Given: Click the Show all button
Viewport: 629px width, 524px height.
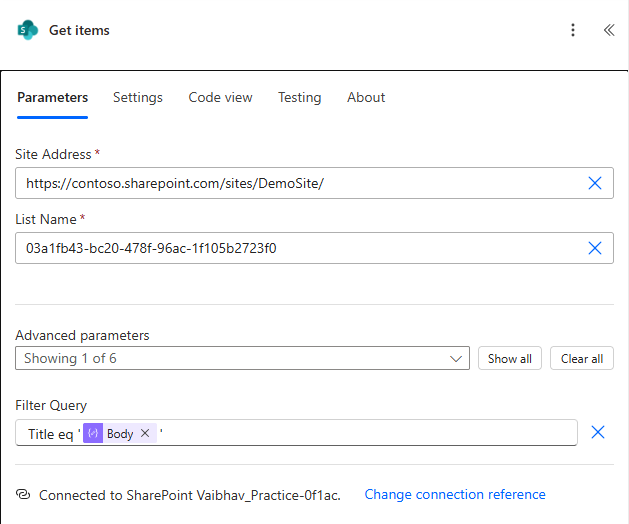Looking at the screenshot, I should [x=509, y=358].
